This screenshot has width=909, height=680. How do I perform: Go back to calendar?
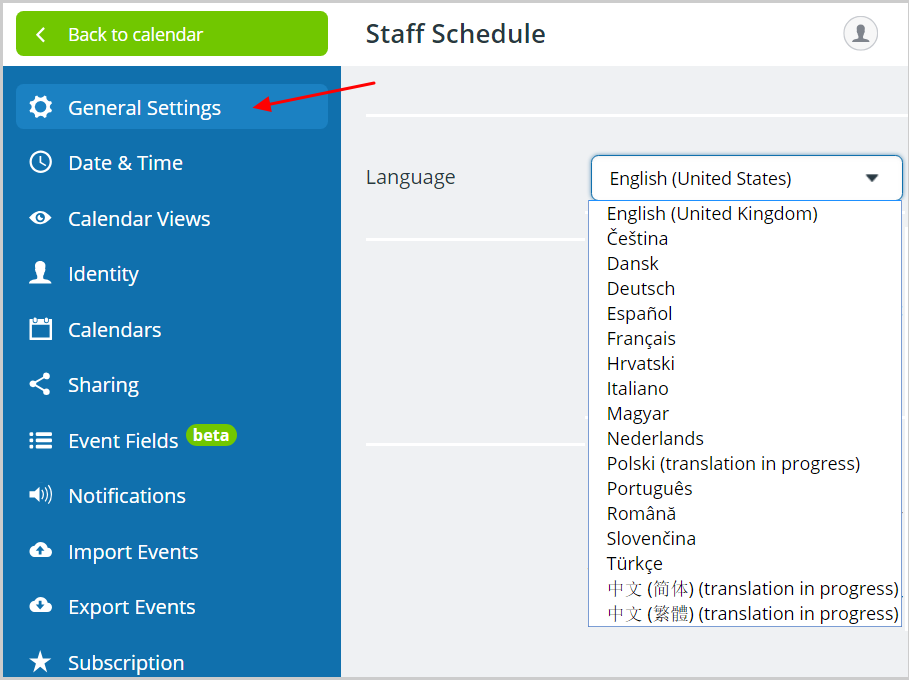(x=172, y=34)
